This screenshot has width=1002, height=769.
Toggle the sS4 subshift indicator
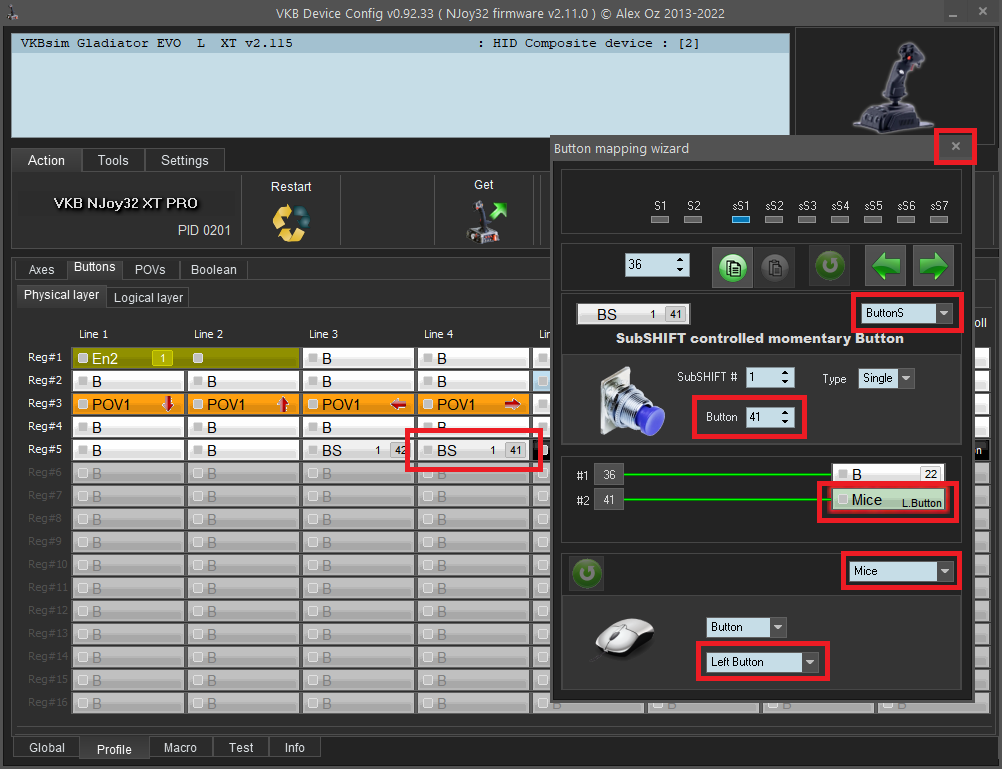pos(840,219)
